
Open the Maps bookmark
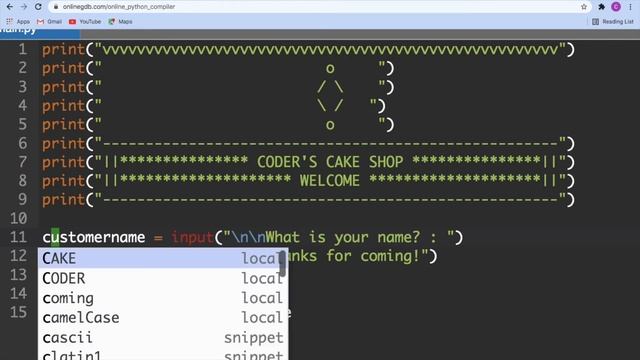[x=120, y=22]
